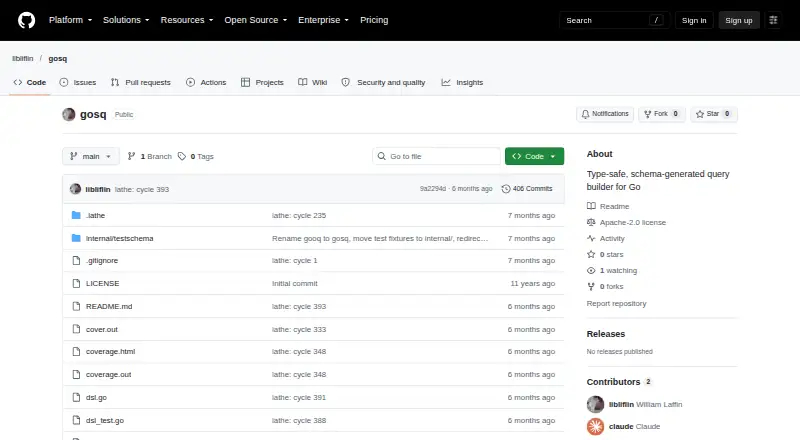Open the Platform dropdown menu
The image size is (800, 440).
pos(70,20)
